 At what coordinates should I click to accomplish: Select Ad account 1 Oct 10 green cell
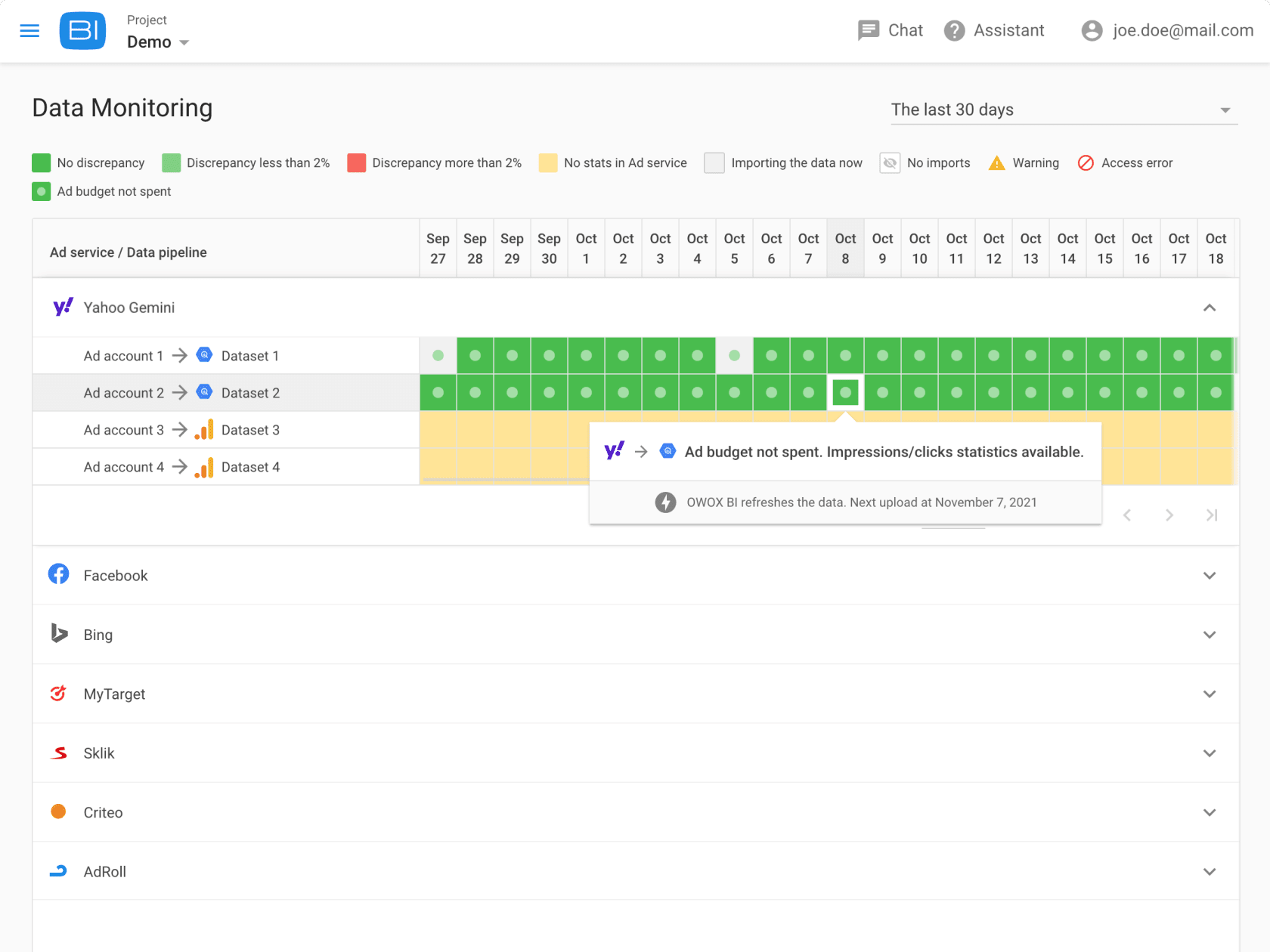(919, 355)
